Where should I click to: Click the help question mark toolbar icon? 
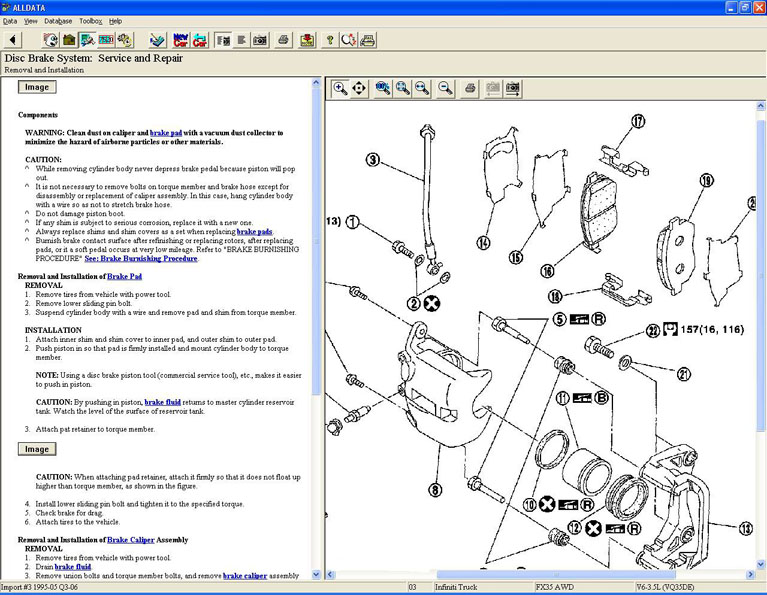(330, 40)
